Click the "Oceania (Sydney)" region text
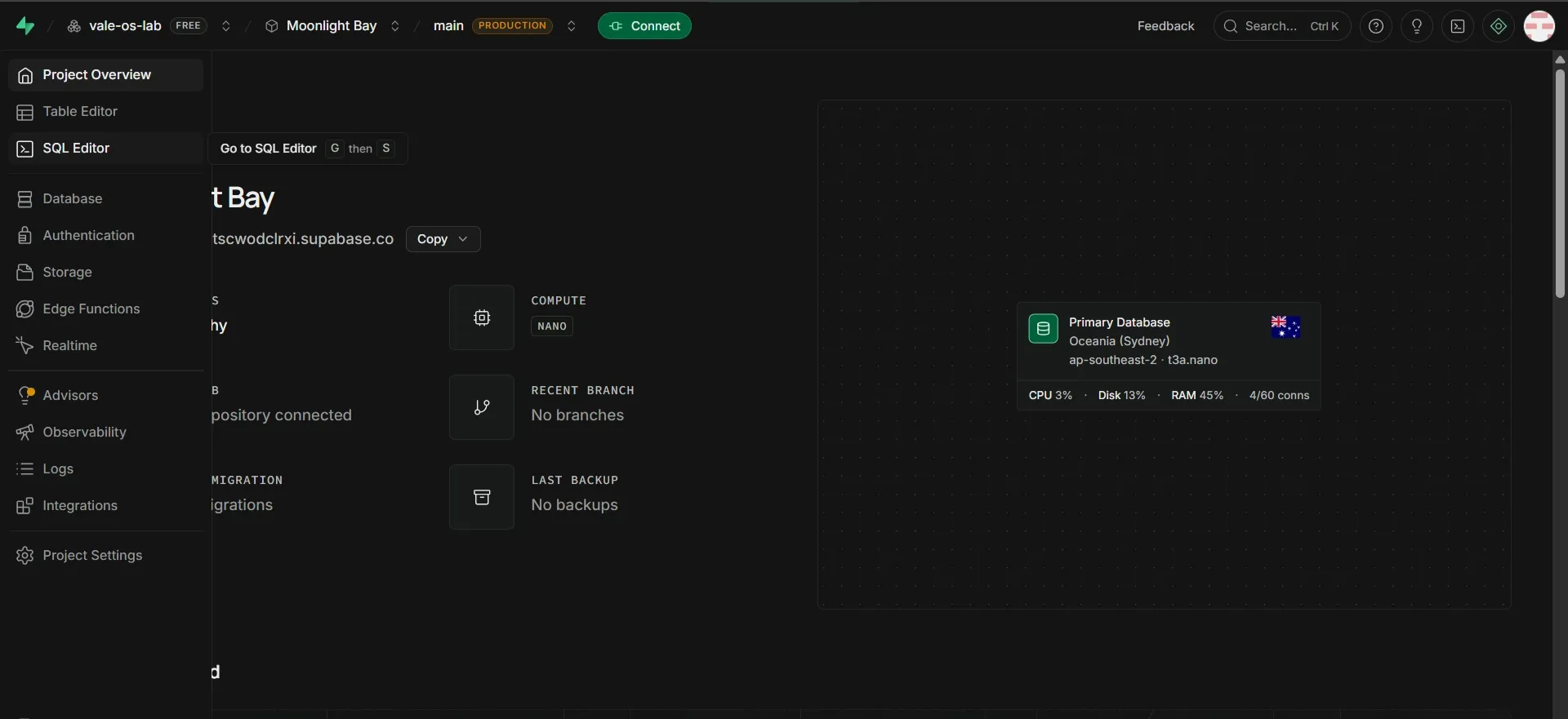 [1120, 341]
